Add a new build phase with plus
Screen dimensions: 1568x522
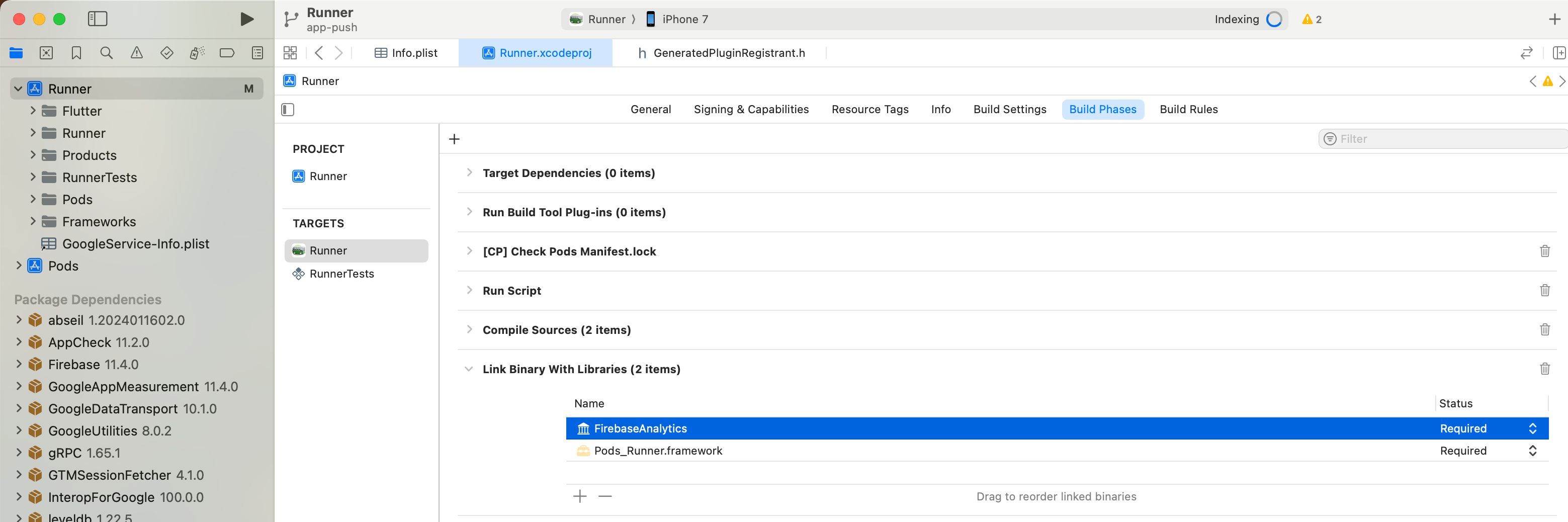point(454,139)
